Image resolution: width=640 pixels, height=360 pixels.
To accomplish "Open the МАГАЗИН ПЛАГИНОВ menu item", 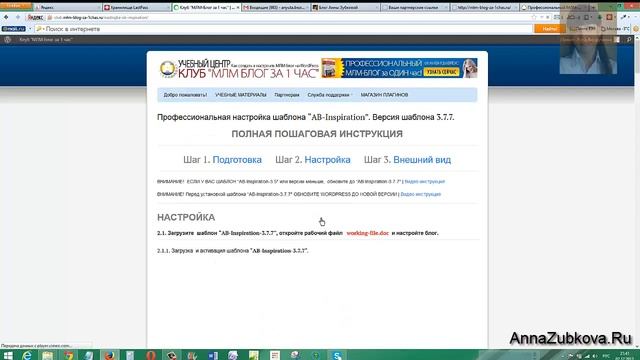I will point(384,95).
